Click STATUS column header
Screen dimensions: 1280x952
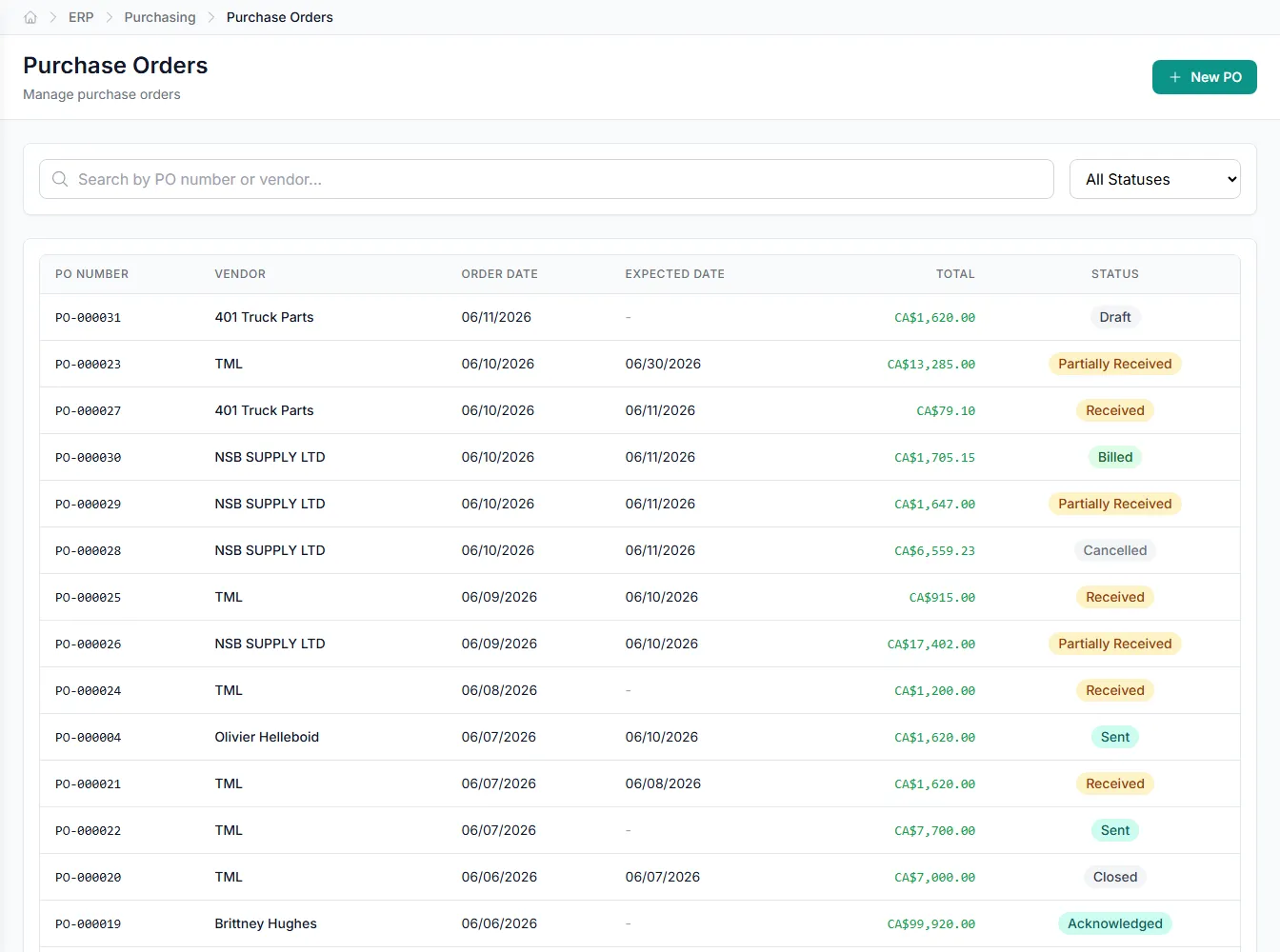click(x=1115, y=274)
